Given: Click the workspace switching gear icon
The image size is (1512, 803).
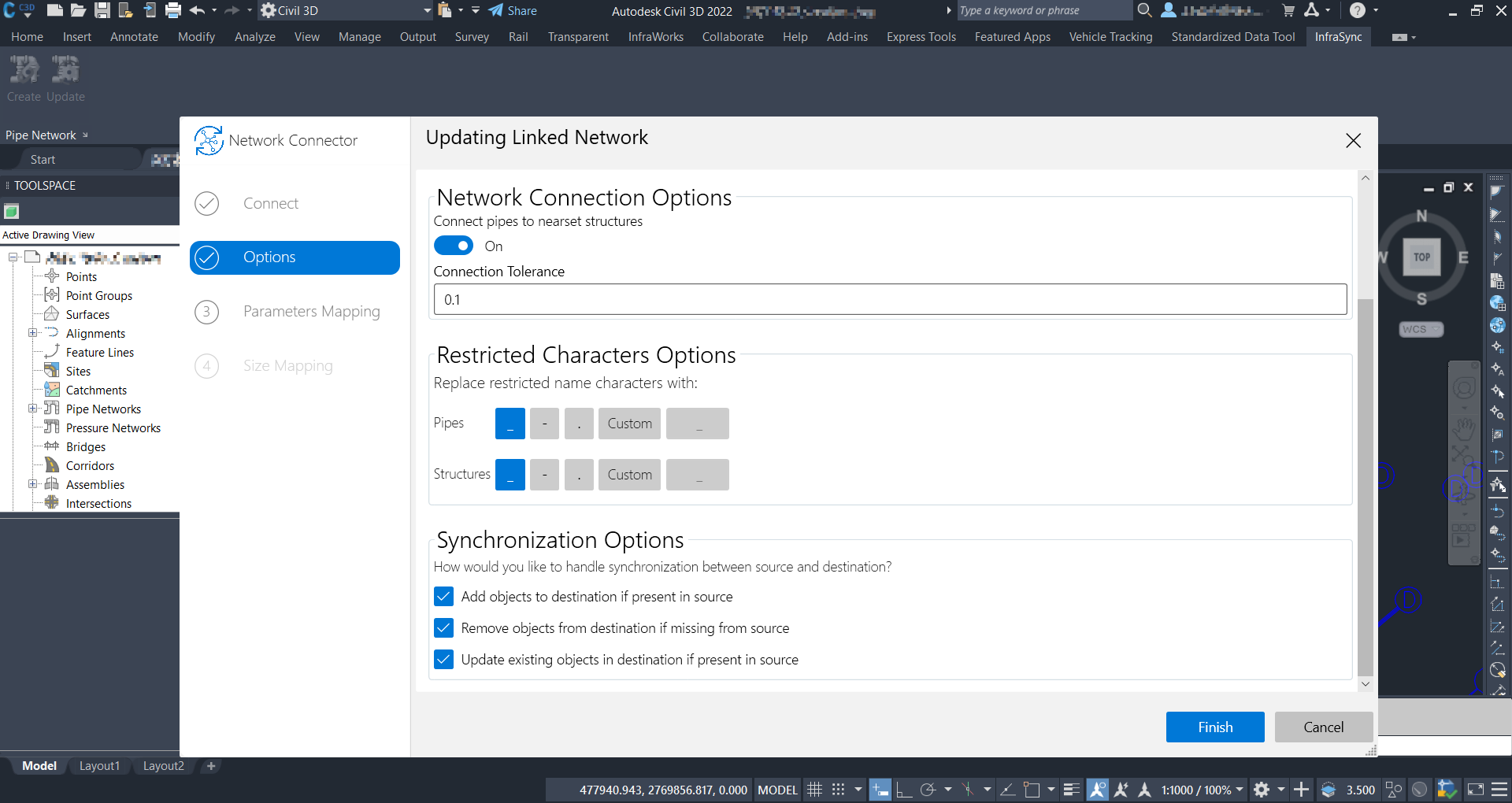Looking at the screenshot, I should [x=1262, y=790].
